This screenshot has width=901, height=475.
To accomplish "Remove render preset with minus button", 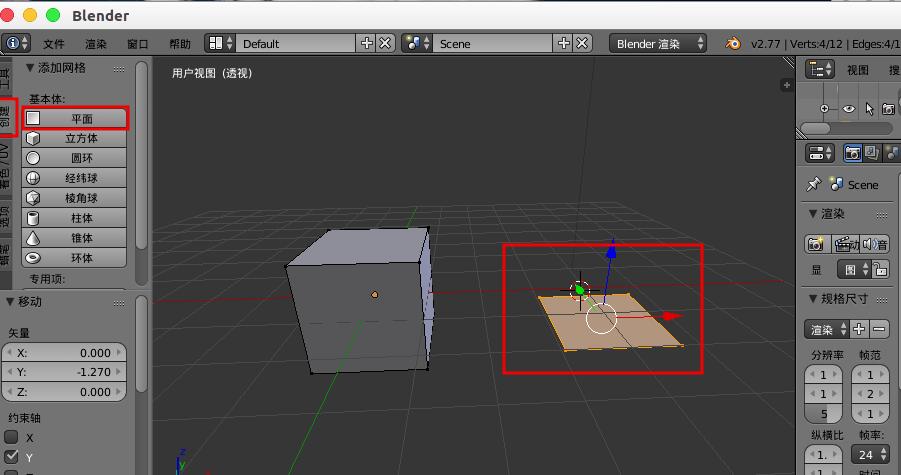I will tap(879, 330).
